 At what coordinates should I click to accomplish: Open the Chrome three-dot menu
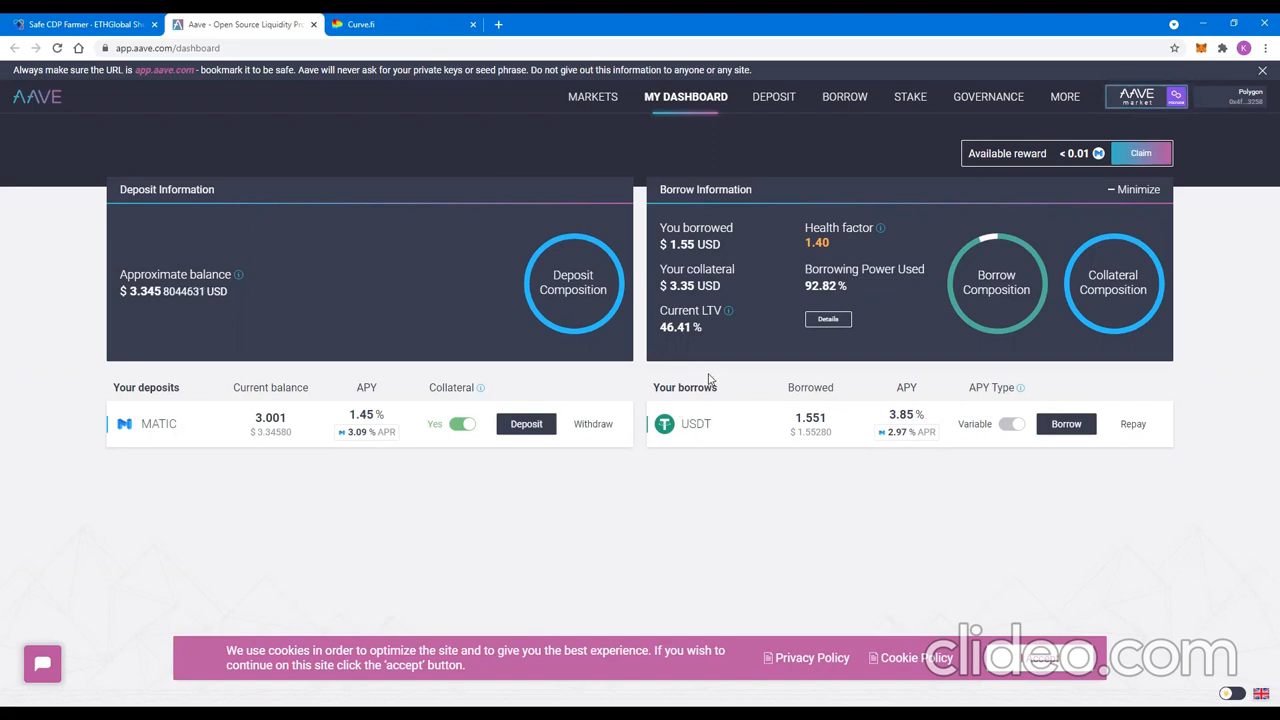tap(1264, 48)
